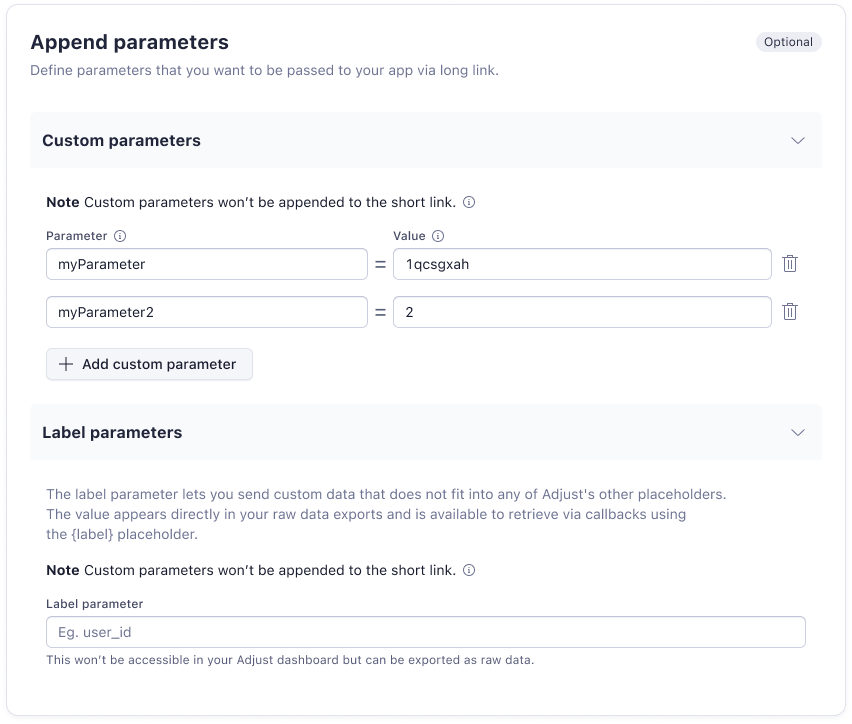Image resolution: width=852 pixels, height=724 pixels.
Task: Click the Optional badge
Action: pyautogui.click(x=788, y=42)
